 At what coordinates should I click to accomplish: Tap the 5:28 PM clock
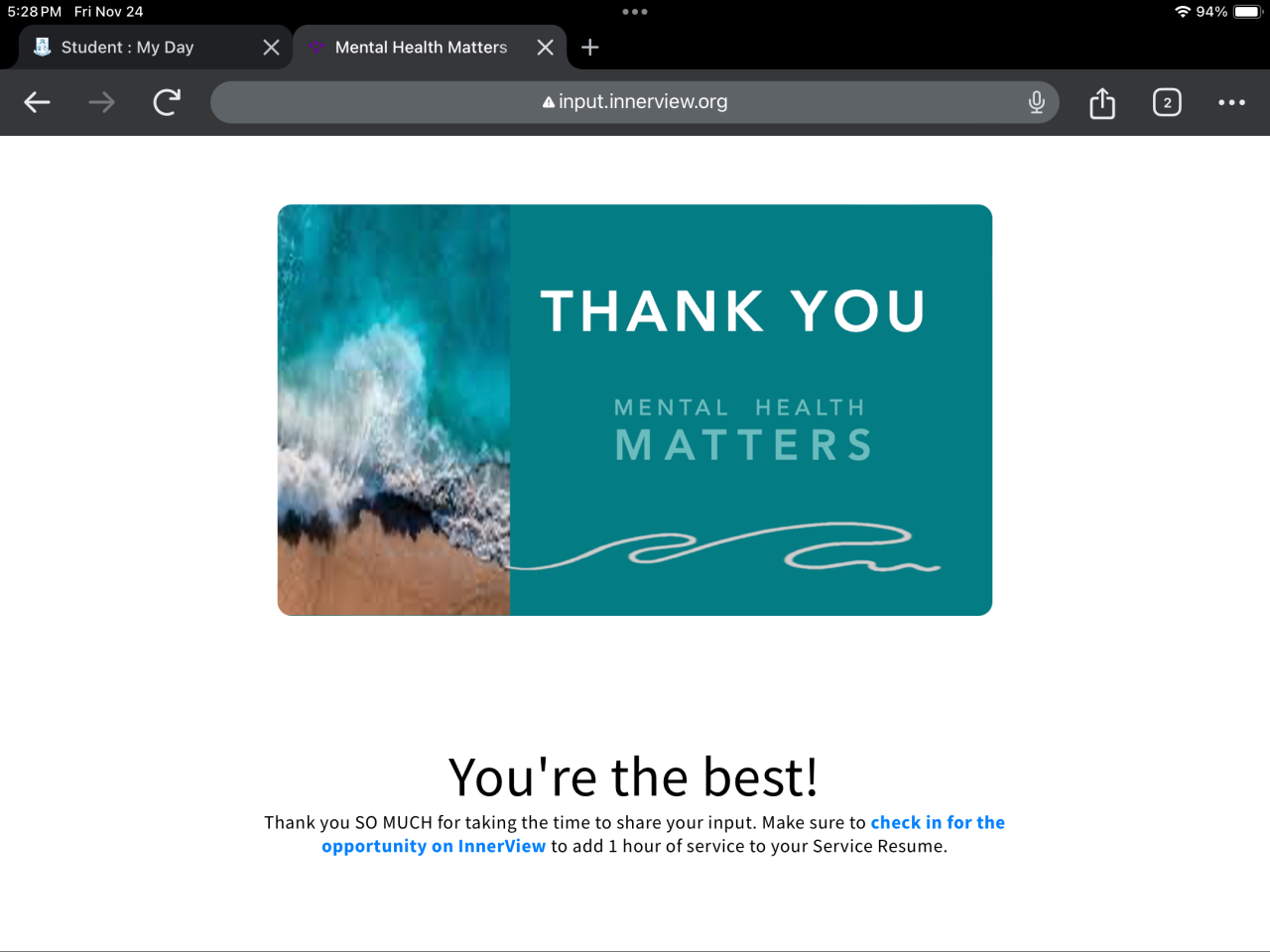[x=35, y=12]
